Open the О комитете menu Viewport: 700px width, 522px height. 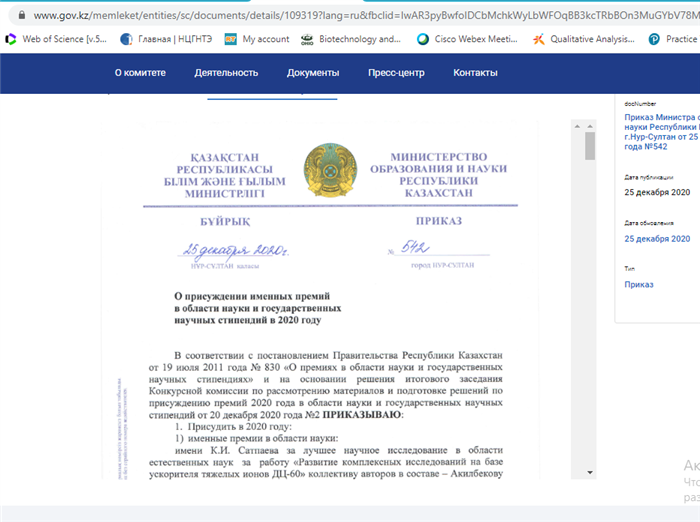pyautogui.click(x=139, y=73)
